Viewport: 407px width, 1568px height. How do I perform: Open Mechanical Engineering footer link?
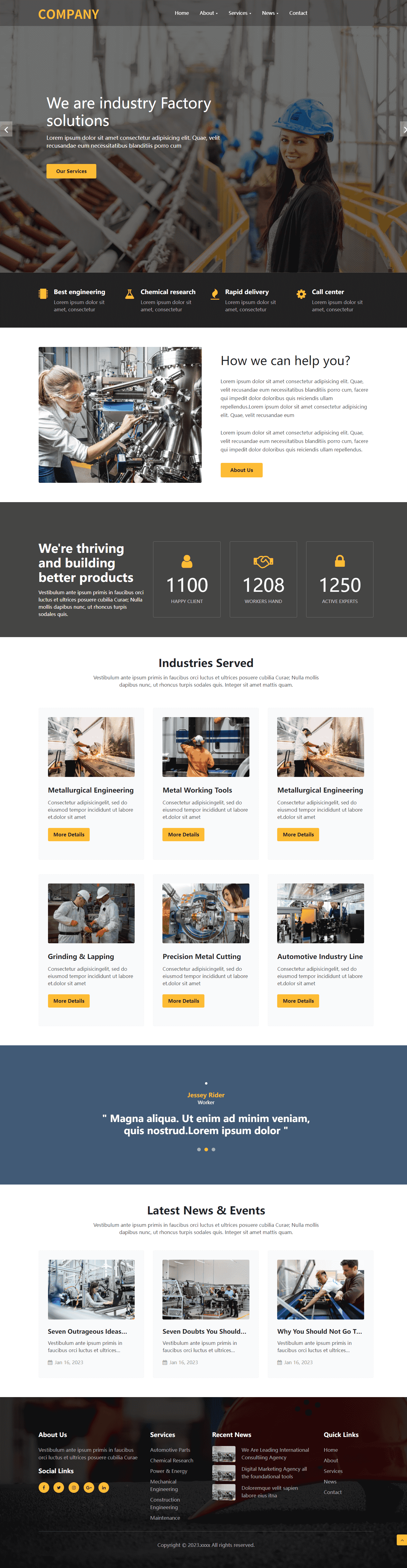click(164, 1485)
